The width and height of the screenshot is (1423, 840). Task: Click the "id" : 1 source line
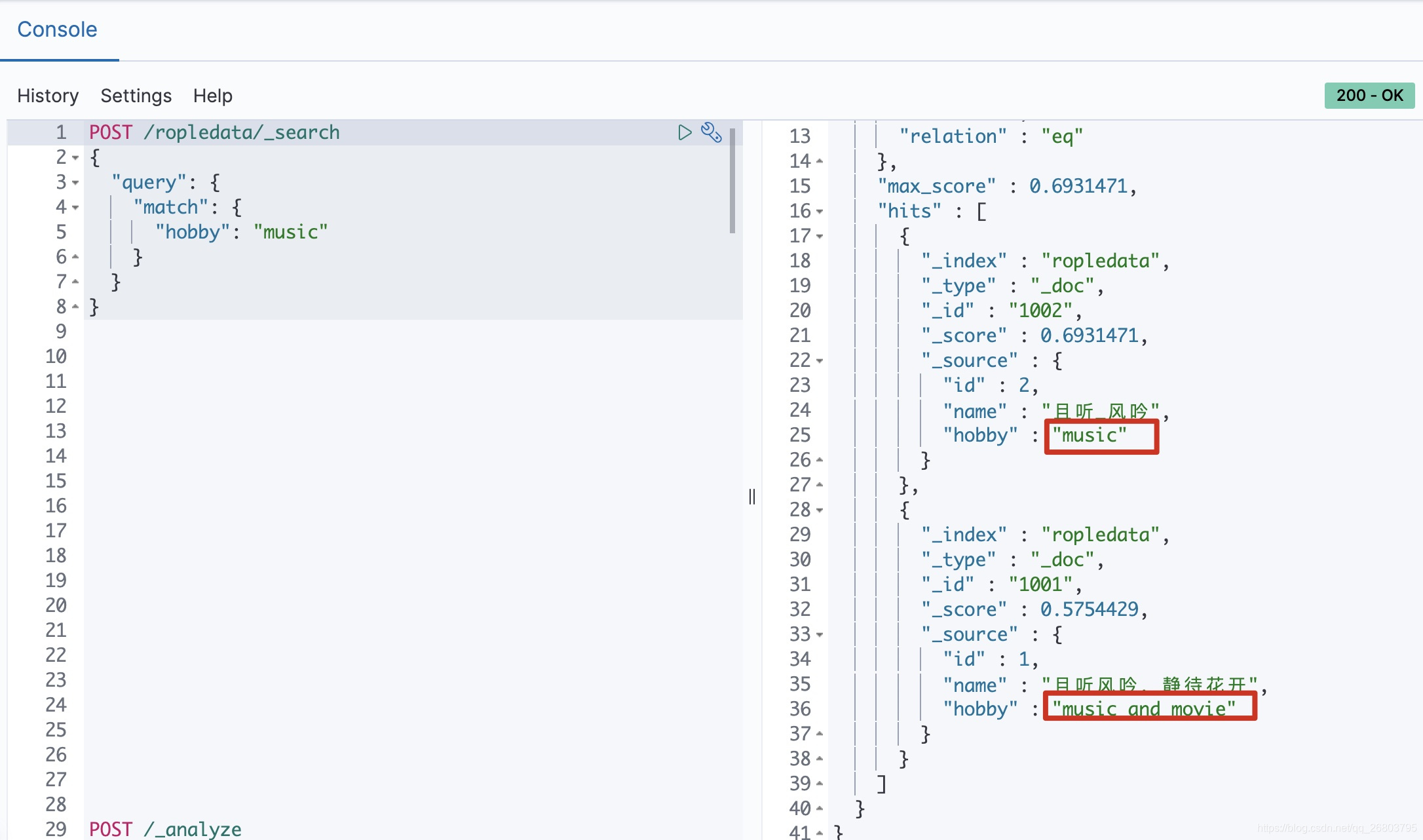click(x=991, y=659)
